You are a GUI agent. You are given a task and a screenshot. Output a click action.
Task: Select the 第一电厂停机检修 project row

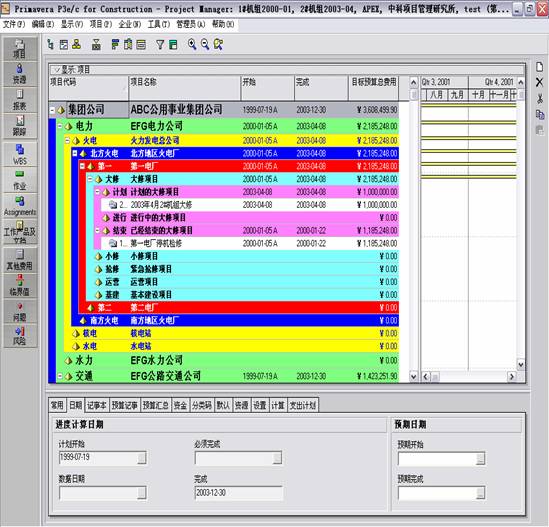[x=250, y=243]
